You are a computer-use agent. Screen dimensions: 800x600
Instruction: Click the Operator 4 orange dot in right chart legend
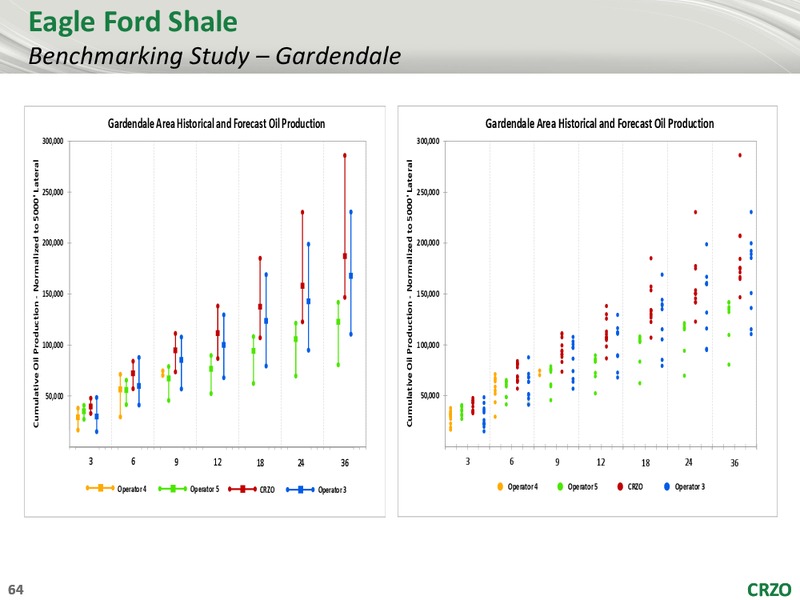(x=500, y=486)
